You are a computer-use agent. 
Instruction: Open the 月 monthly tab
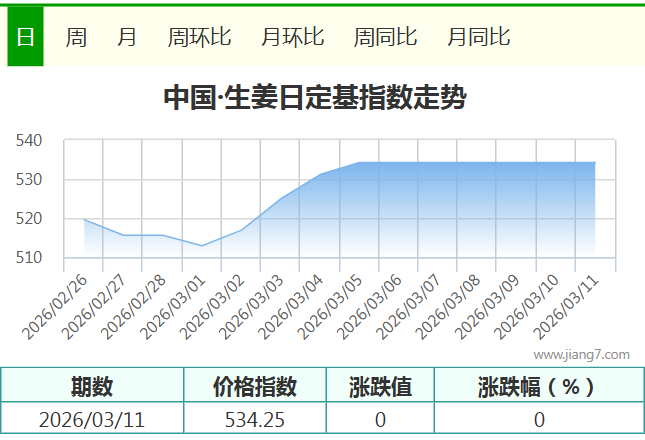pos(127,37)
